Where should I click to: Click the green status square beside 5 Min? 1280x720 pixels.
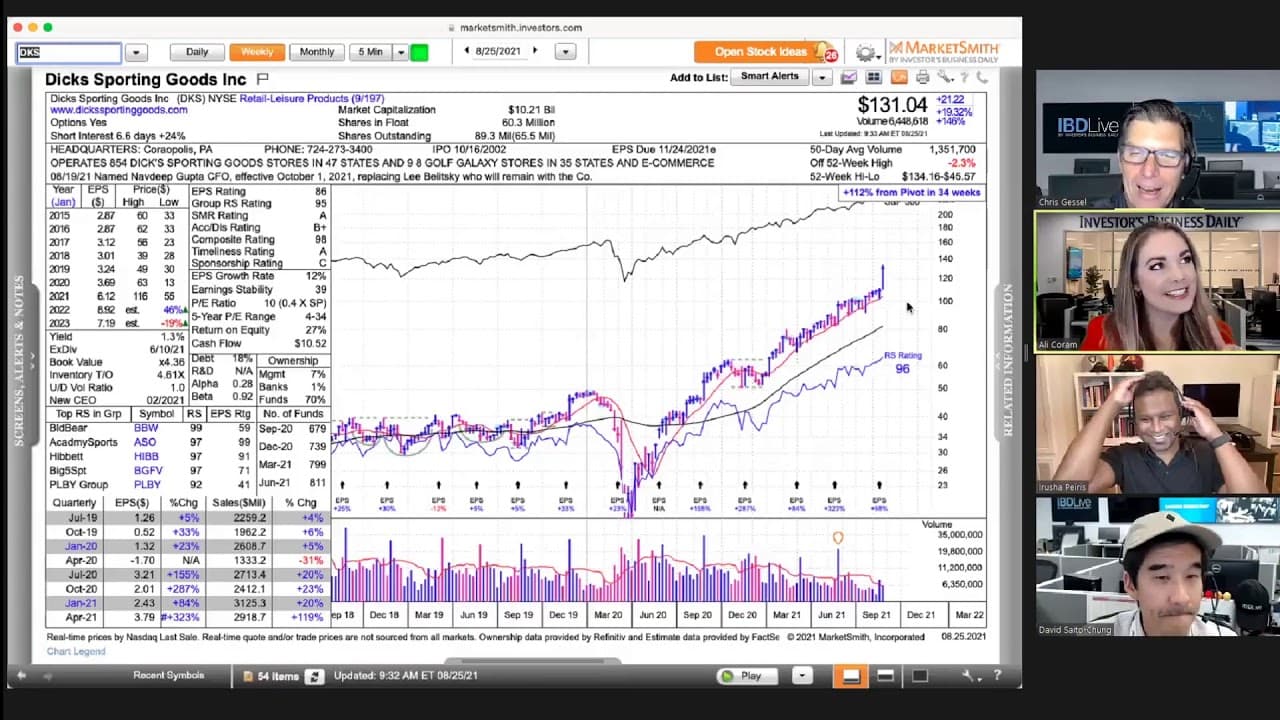[419, 52]
